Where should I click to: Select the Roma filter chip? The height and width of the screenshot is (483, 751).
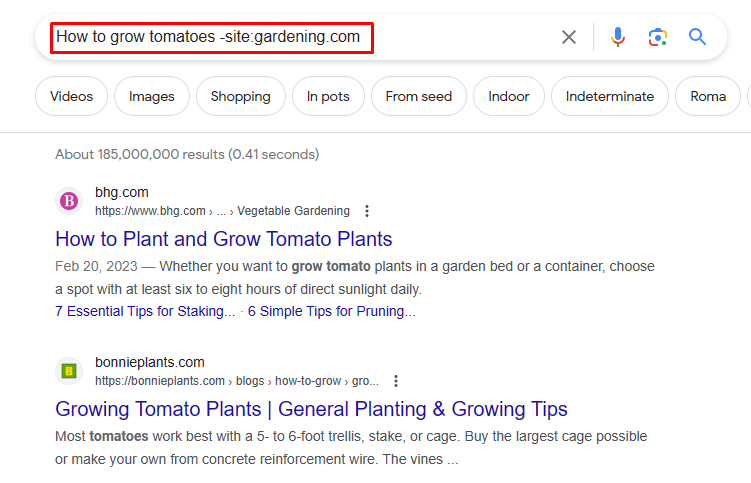tap(708, 97)
